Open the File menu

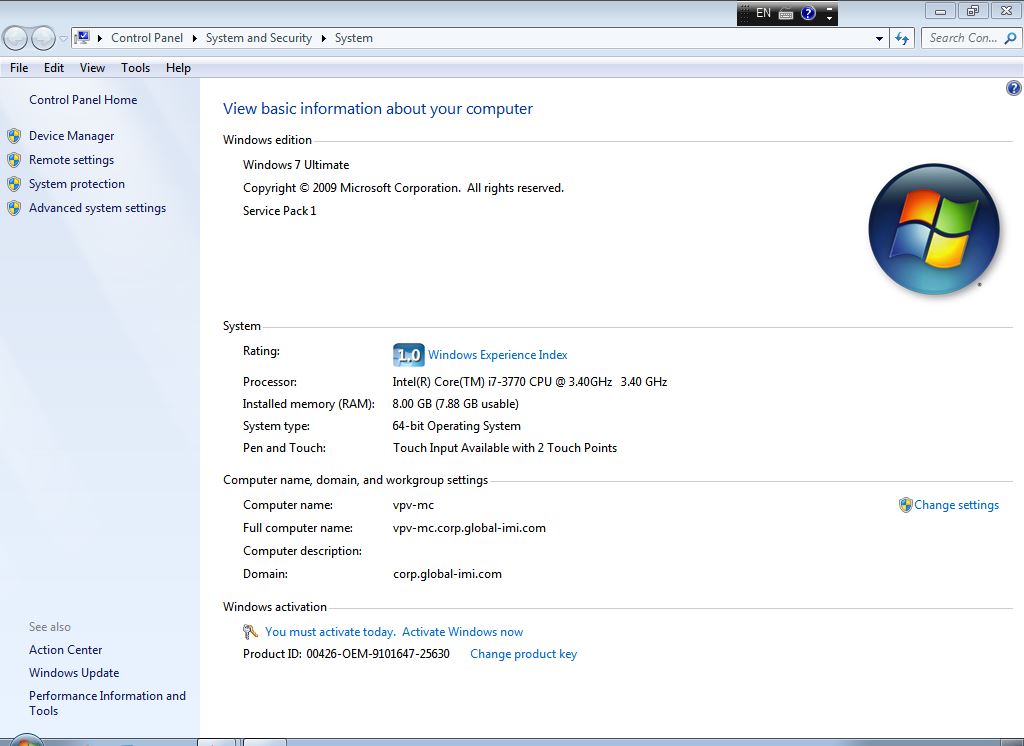pyautogui.click(x=19, y=67)
